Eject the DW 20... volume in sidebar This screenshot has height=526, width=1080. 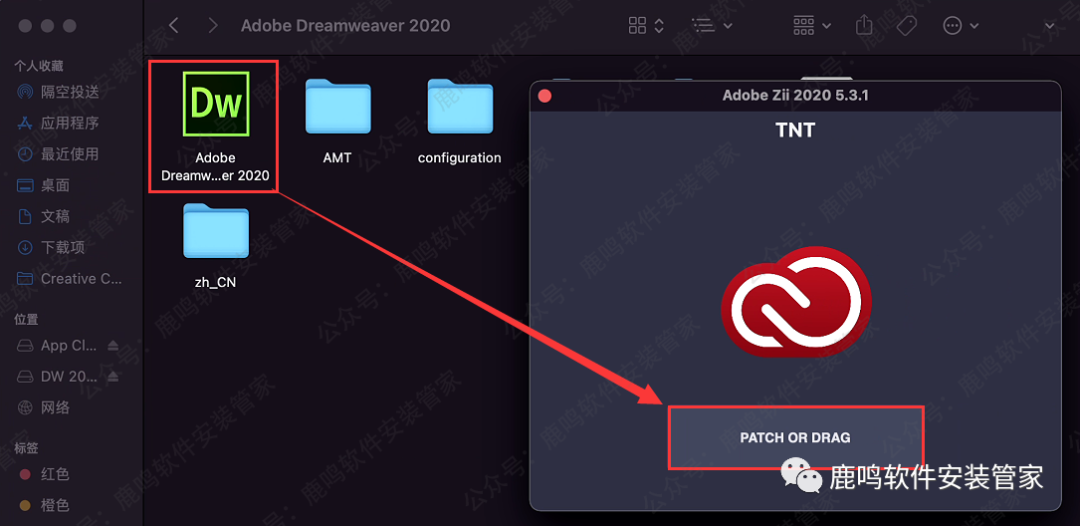point(113,377)
